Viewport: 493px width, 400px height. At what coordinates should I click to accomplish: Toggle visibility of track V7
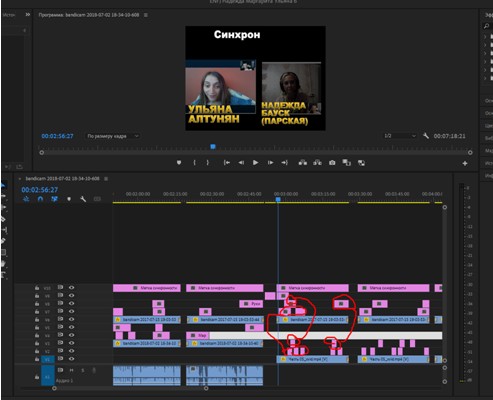pos(71,311)
